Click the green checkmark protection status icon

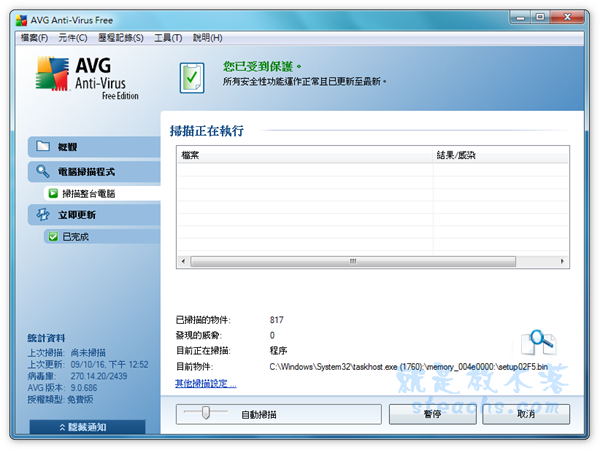(x=192, y=78)
